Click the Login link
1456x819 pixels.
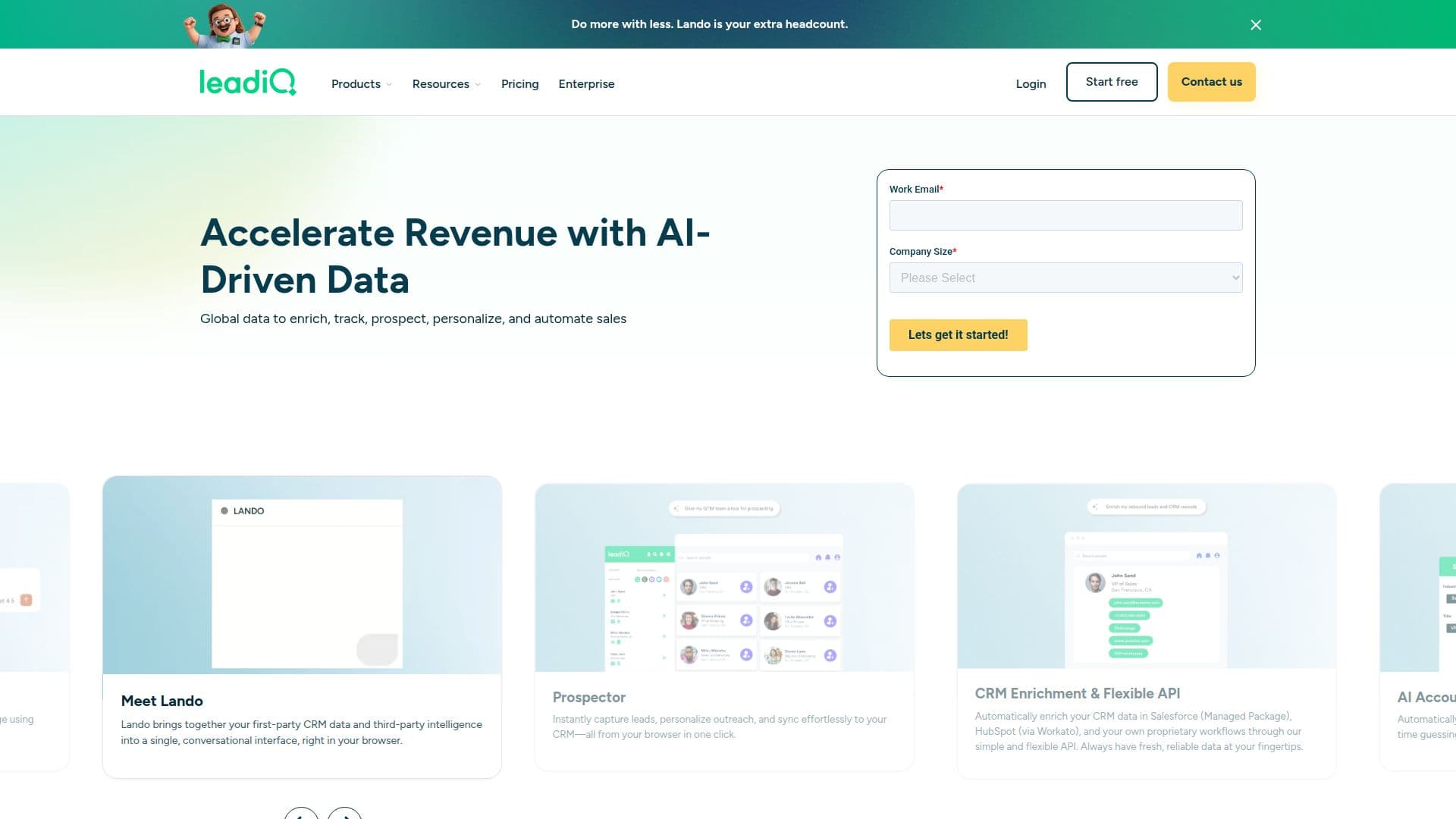(x=1031, y=84)
